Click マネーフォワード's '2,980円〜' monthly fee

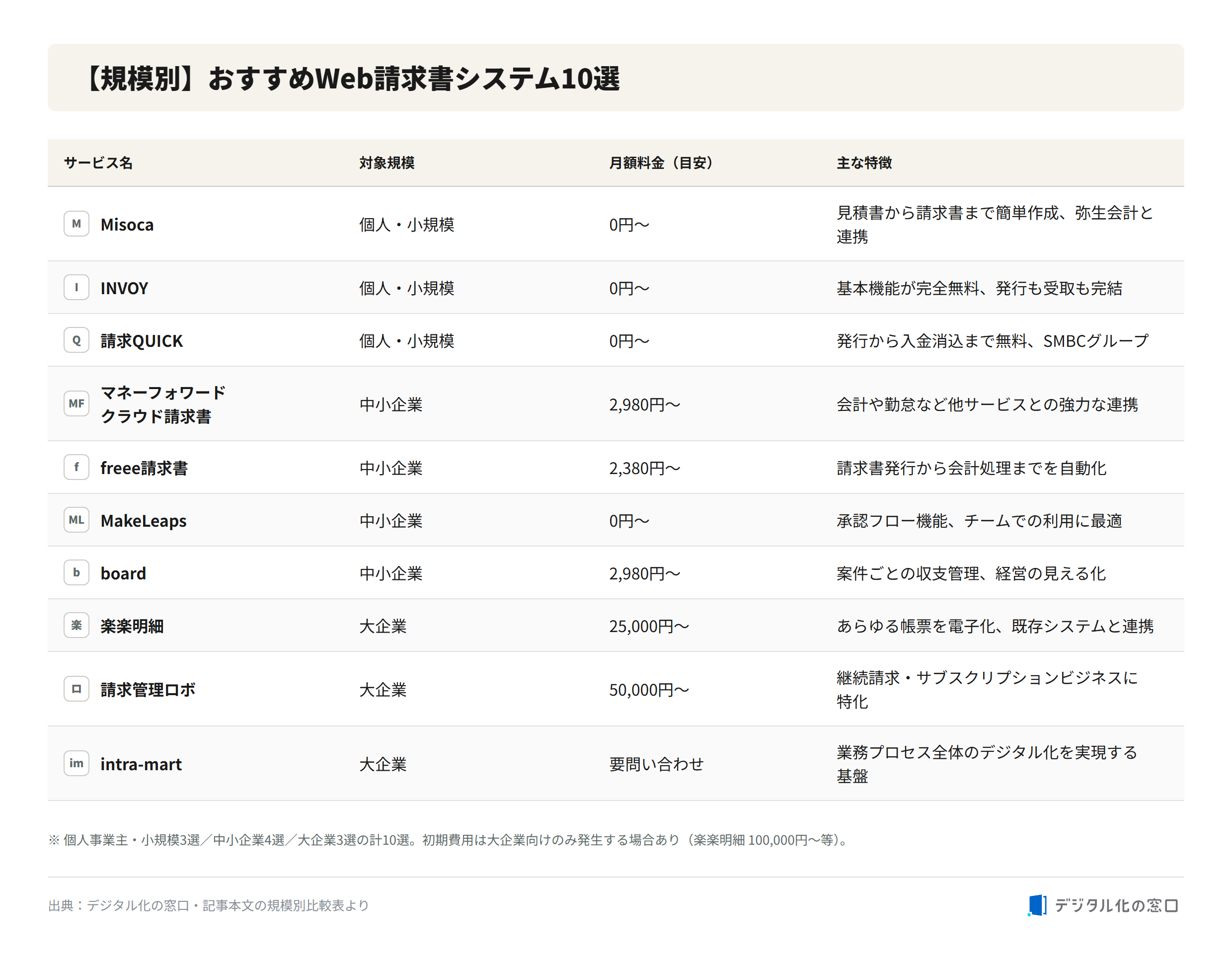[645, 404]
